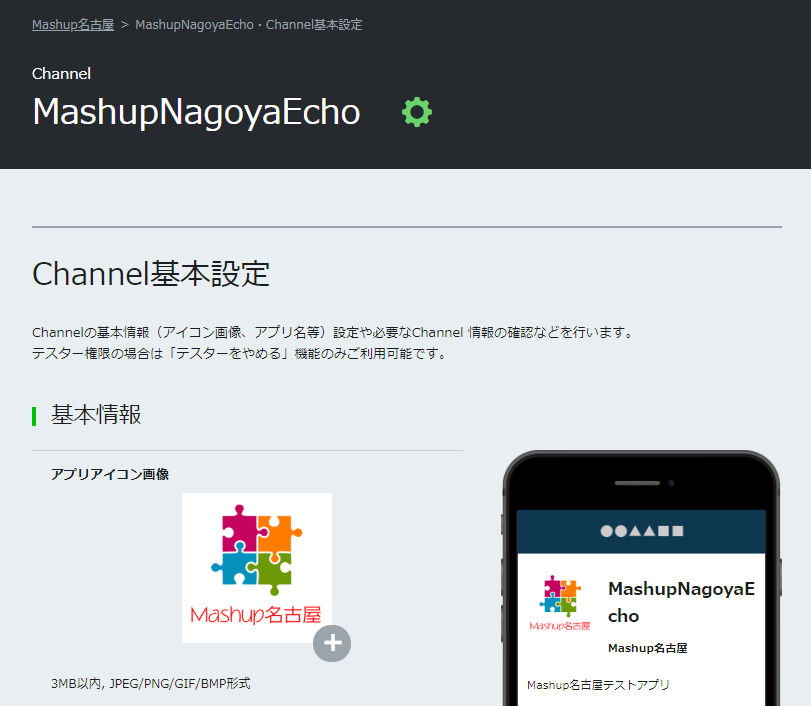Click the plus icon to upload app image
811x706 pixels.
click(x=332, y=643)
